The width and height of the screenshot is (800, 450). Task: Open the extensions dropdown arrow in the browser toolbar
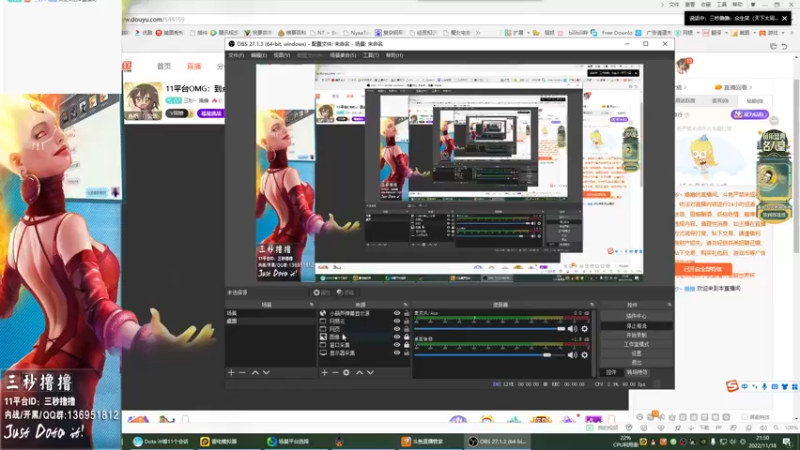click(529, 33)
